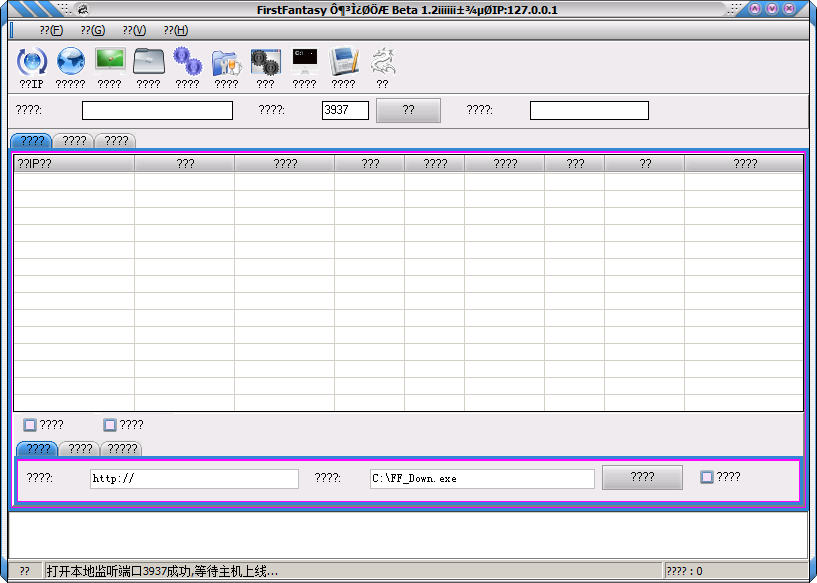Click the blue globe toolbar icon
817x583 pixels.
coord(71,62)
